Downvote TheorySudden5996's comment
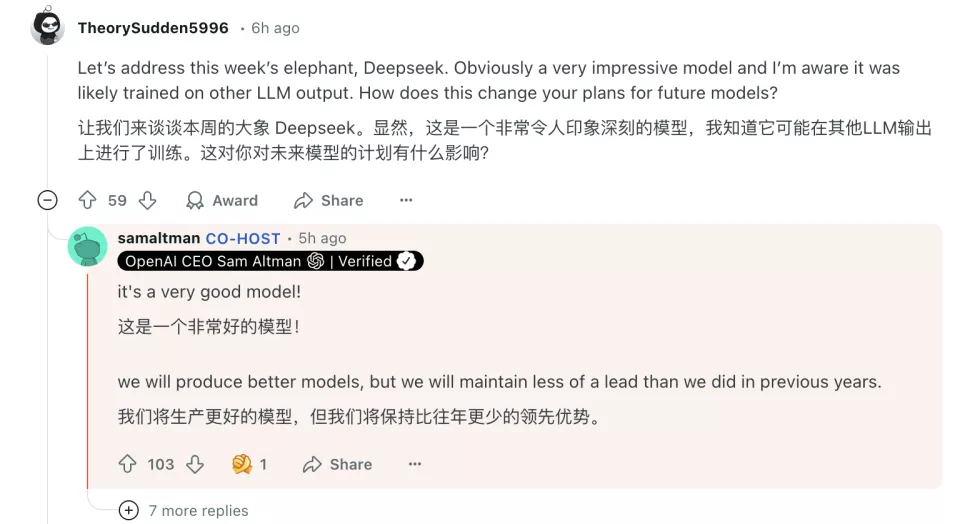 (x=148, y=200)
